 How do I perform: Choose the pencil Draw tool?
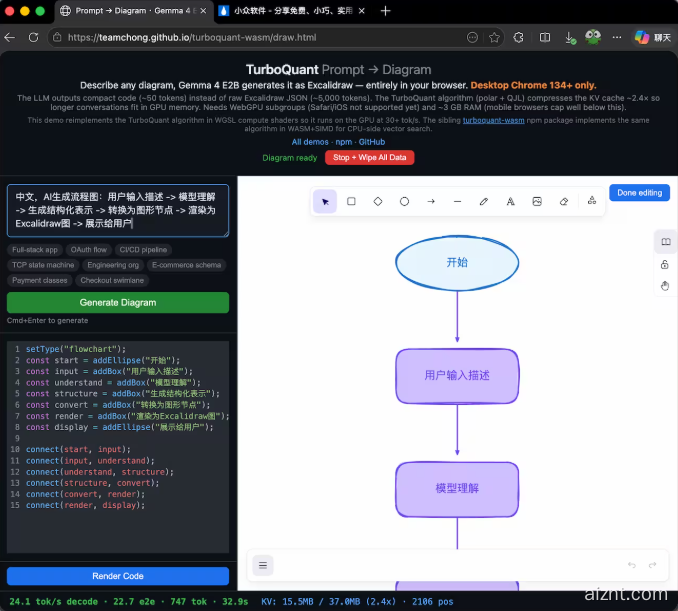point(484,201)
